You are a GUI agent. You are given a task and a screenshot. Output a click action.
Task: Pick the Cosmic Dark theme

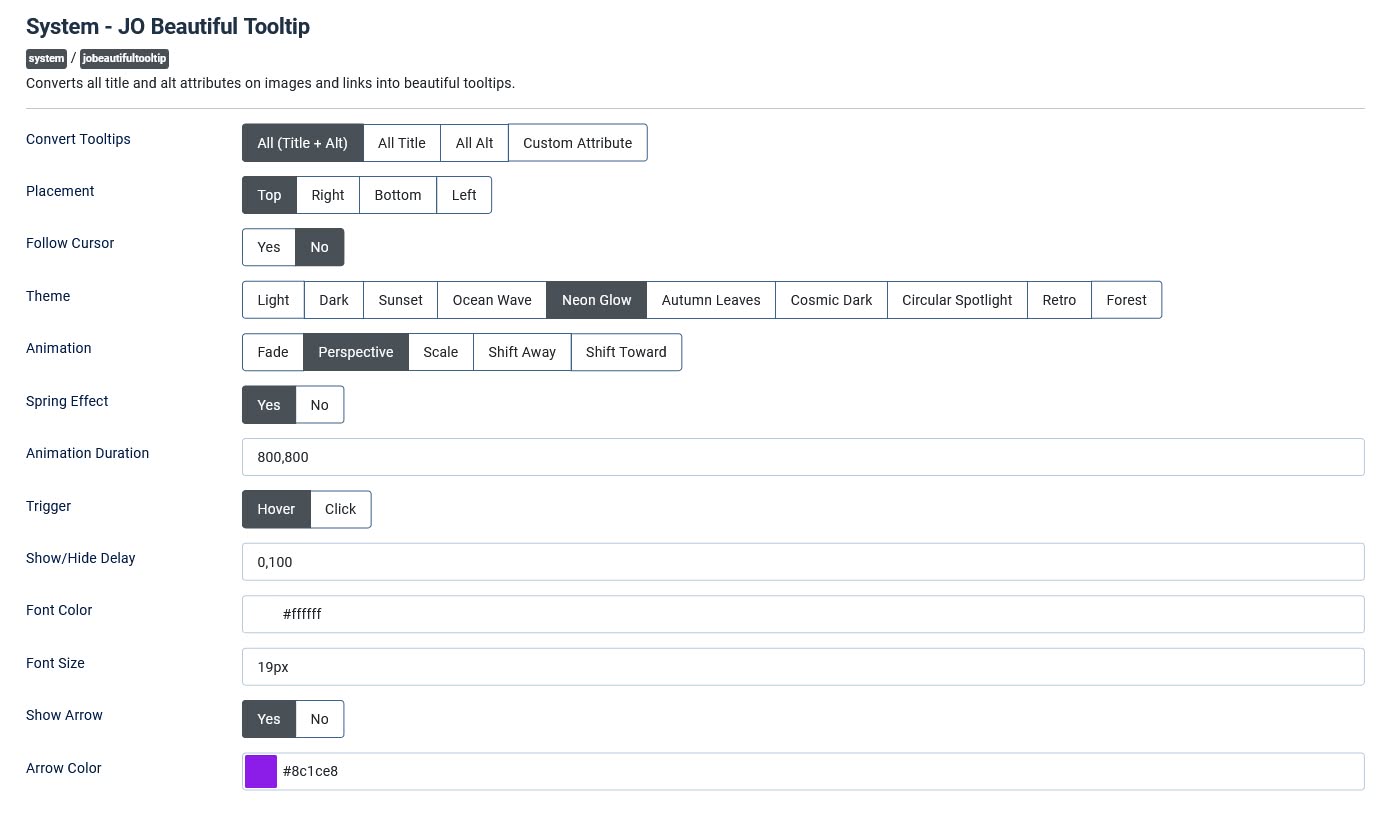tap(830, 300)
